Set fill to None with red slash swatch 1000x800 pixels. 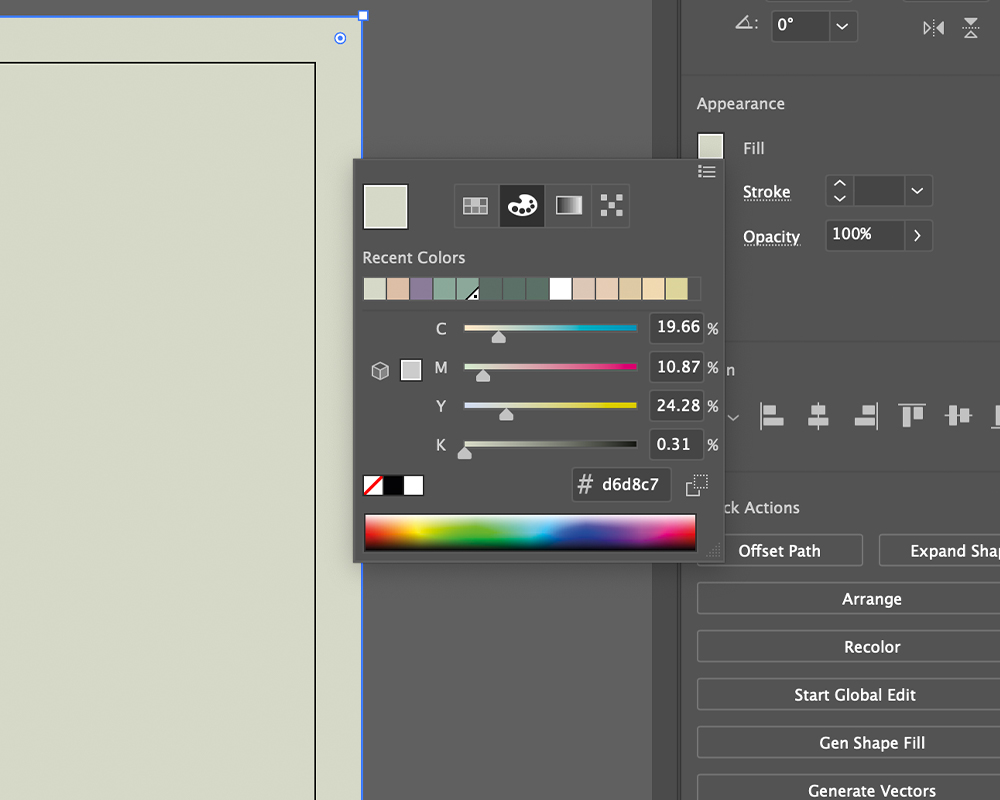[373, 485]
